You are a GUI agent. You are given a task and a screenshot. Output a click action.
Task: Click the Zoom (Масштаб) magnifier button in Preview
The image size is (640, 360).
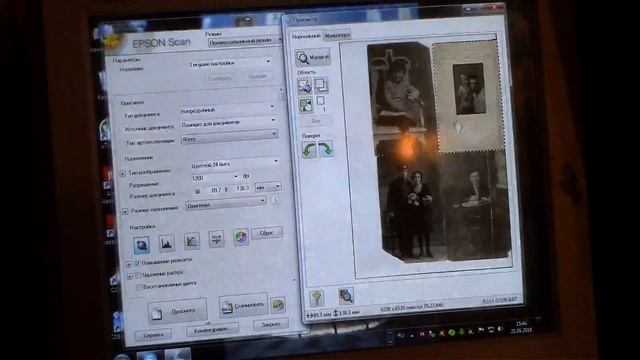click(x=313, y=58)
